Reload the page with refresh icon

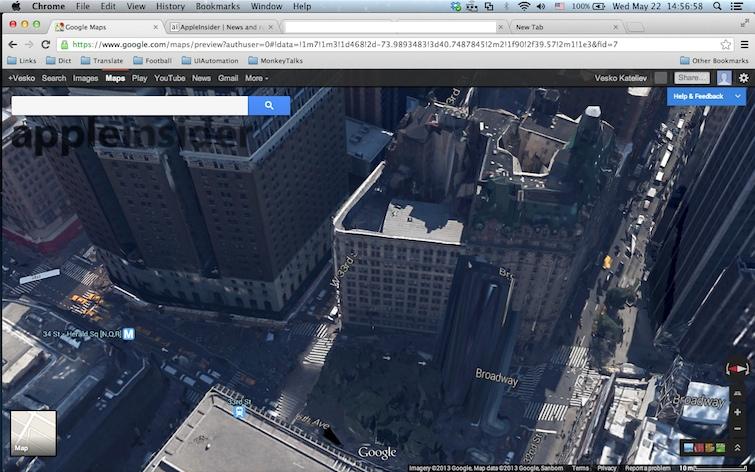pyautogui.click(x=46, y=44)
